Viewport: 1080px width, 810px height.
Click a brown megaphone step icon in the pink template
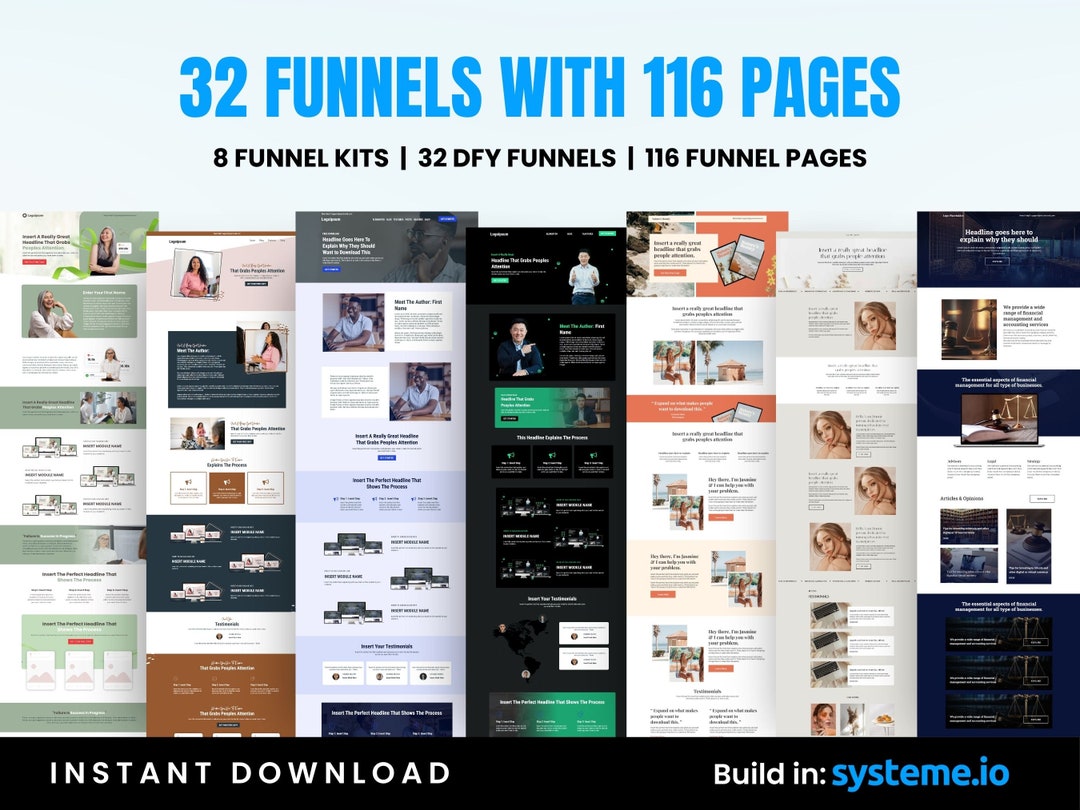click(x=187, y=482)
